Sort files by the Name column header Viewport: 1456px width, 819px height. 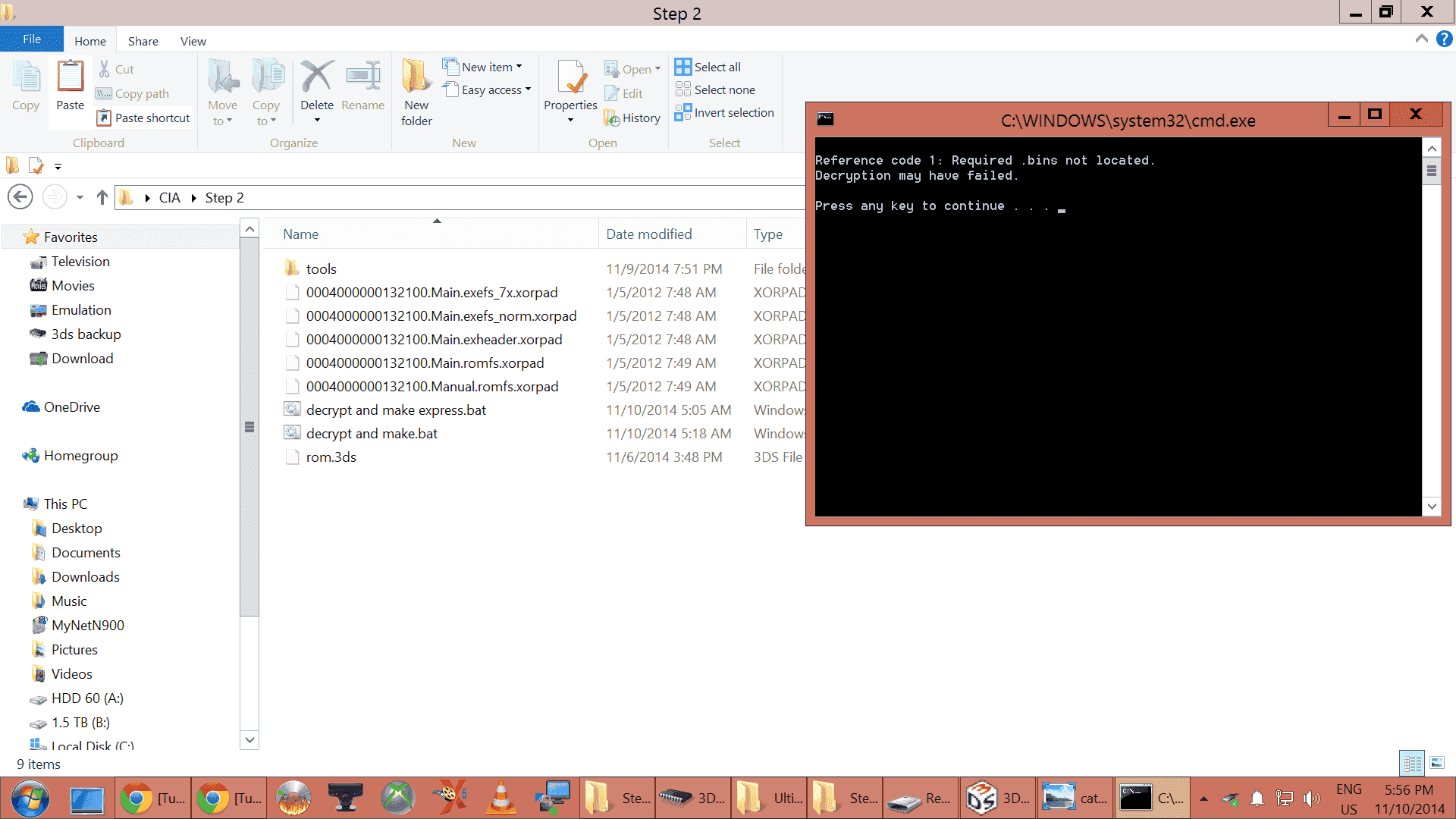431,234
